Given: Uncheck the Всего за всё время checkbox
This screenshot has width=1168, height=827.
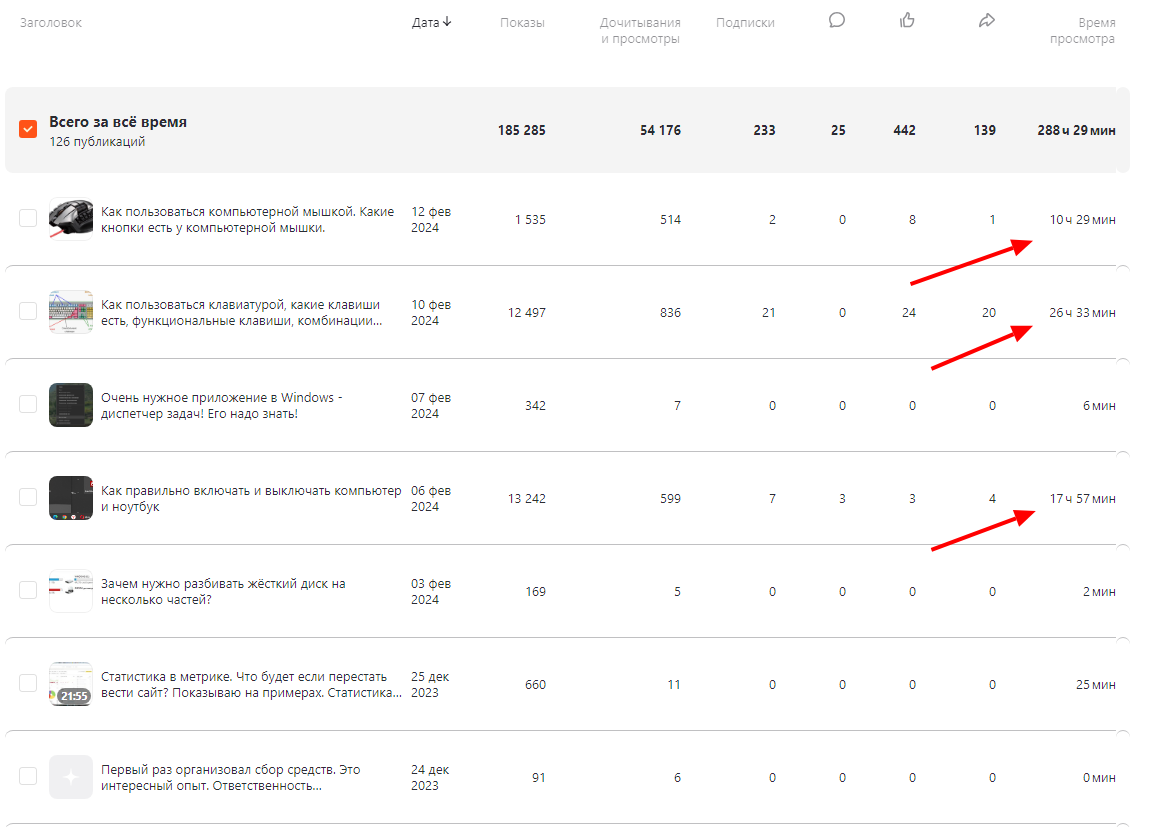Looking at the screenshot, I should coord(28,129).
